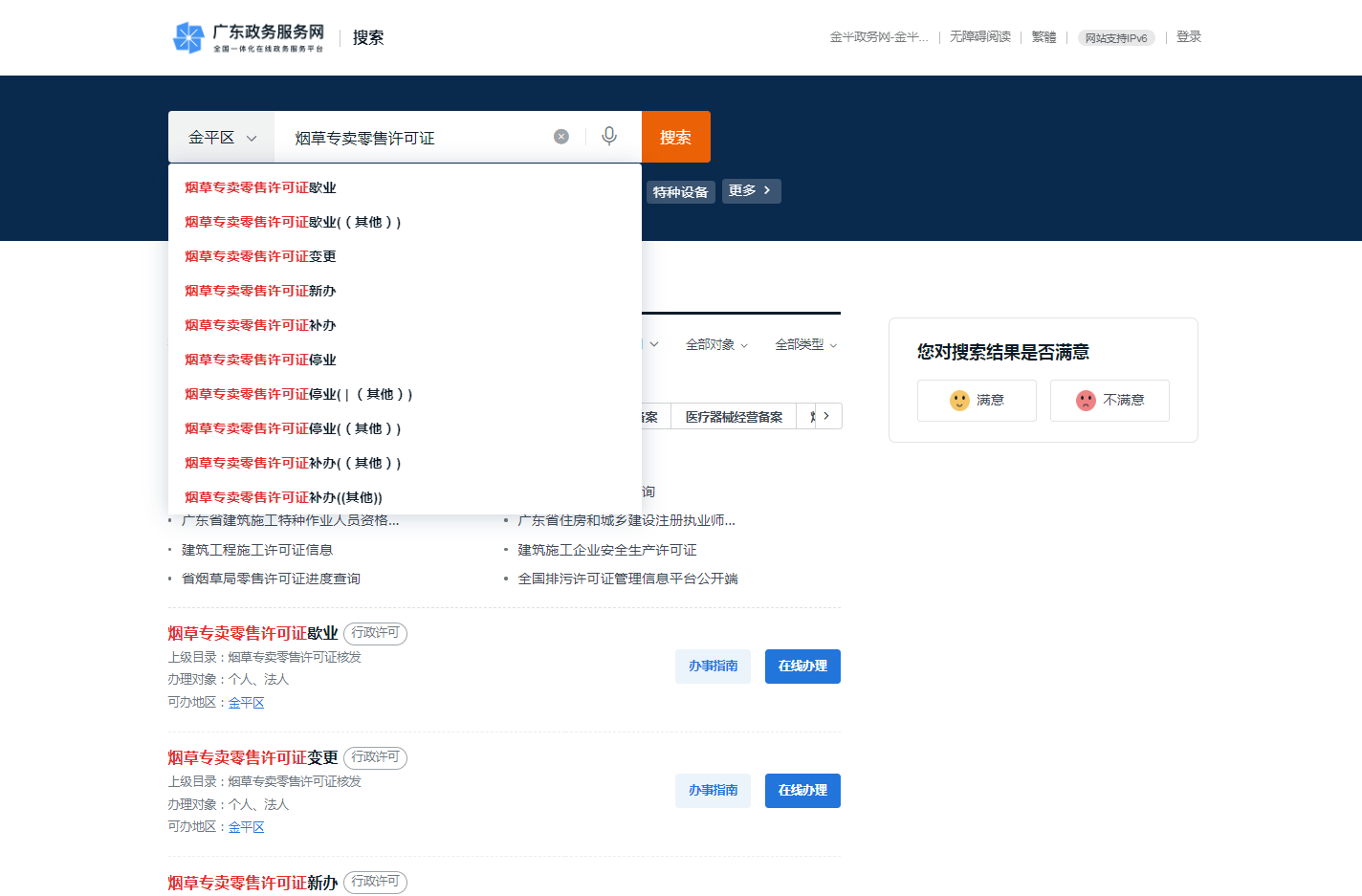
Task: Rate the search results as 不满意
Action: coord(1109,401)
